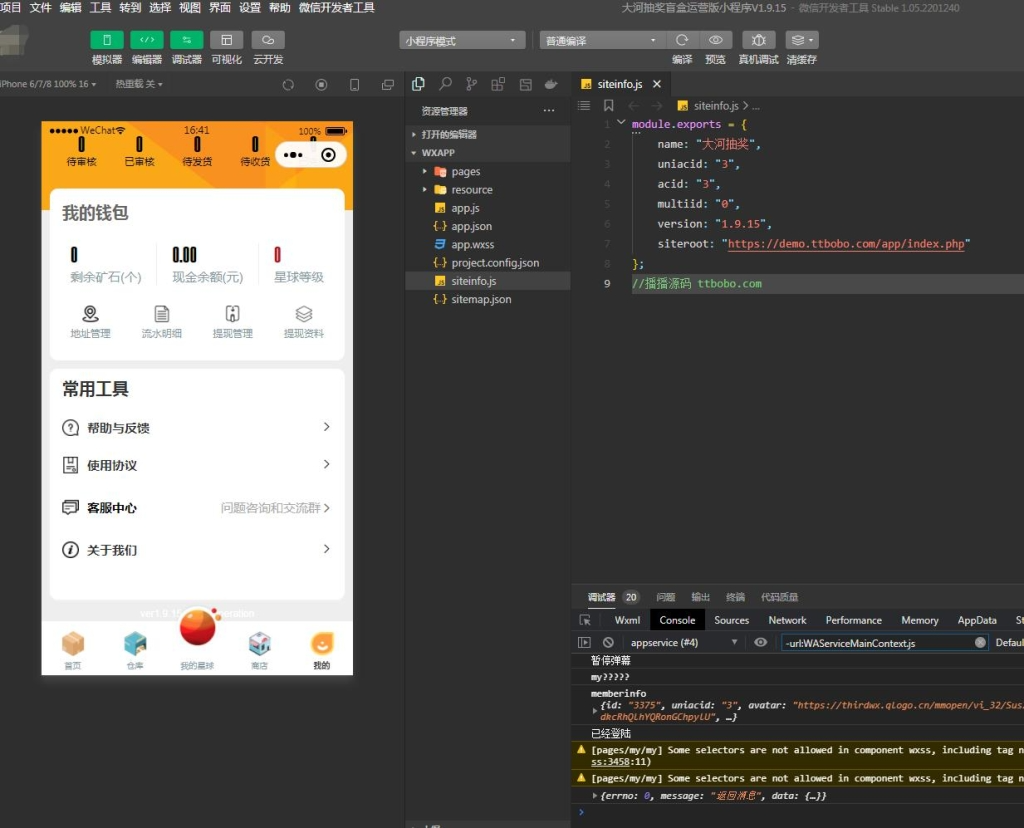Open the 编辑 menu
This screenshot has width=1024, height=828.
coord(71,8)
